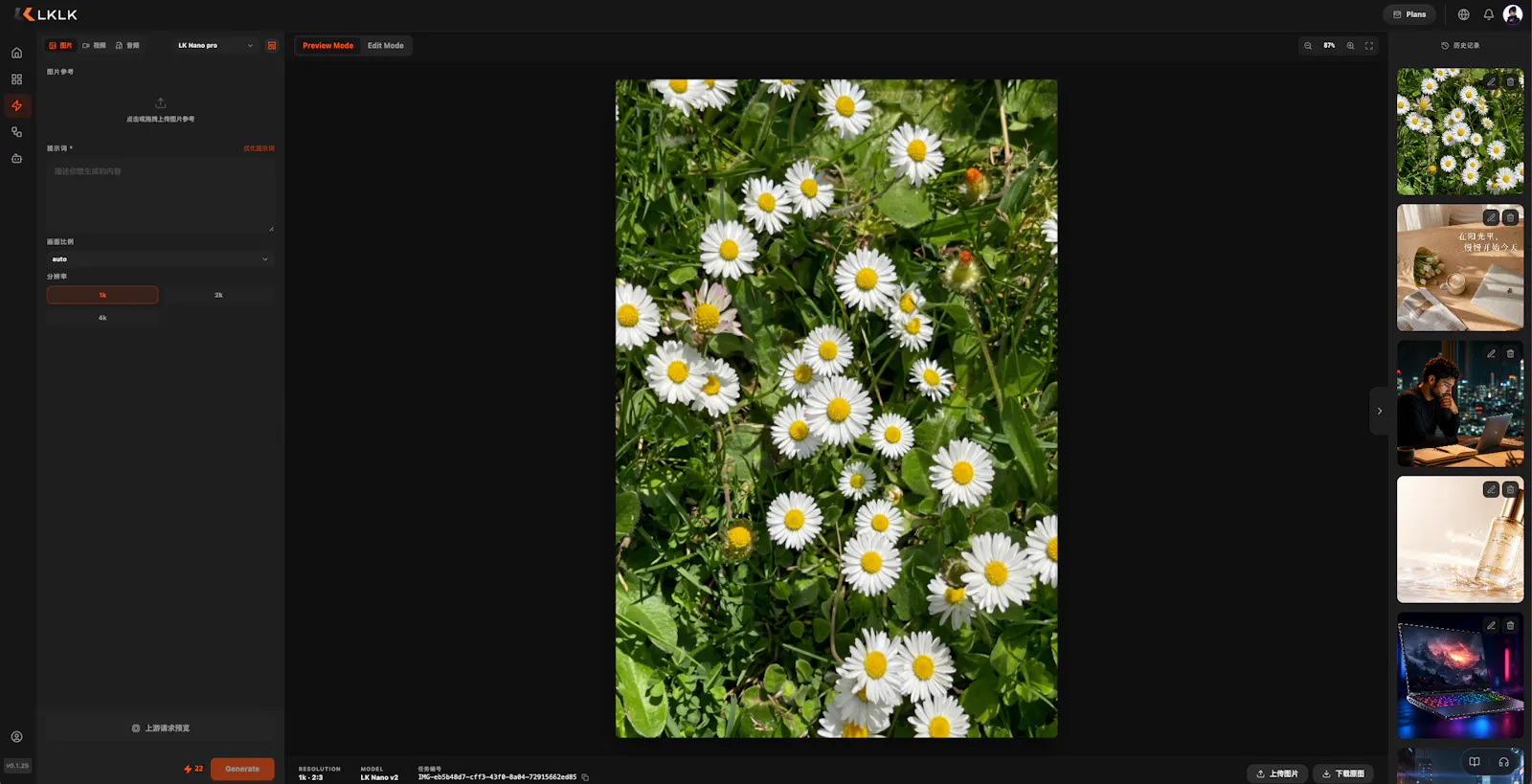Viewport: 1532px width, 784px height.
Task: Open the headset support icon
Action: click(1503, 762)
